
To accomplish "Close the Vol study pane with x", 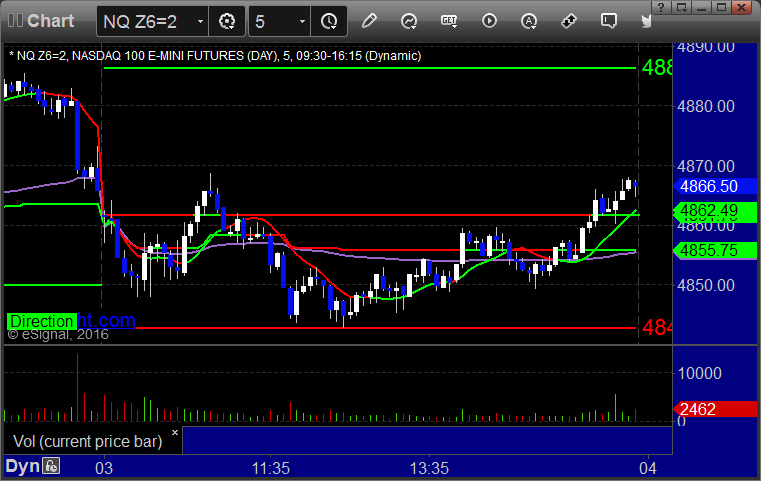I will 175,432.
